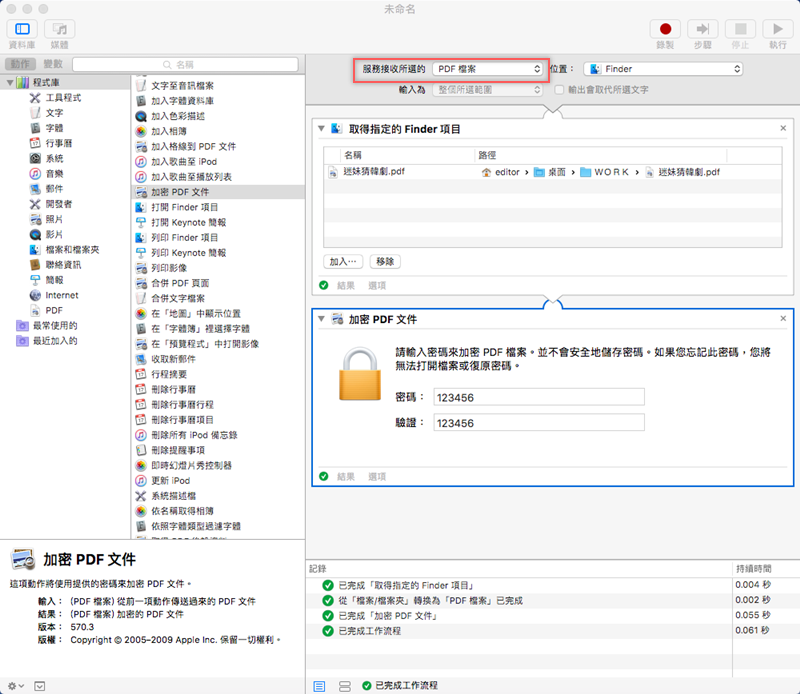This screenshot has width=800, height=694.
Task: Click the Step button in toolbar
Action: [x=703, y=30]
